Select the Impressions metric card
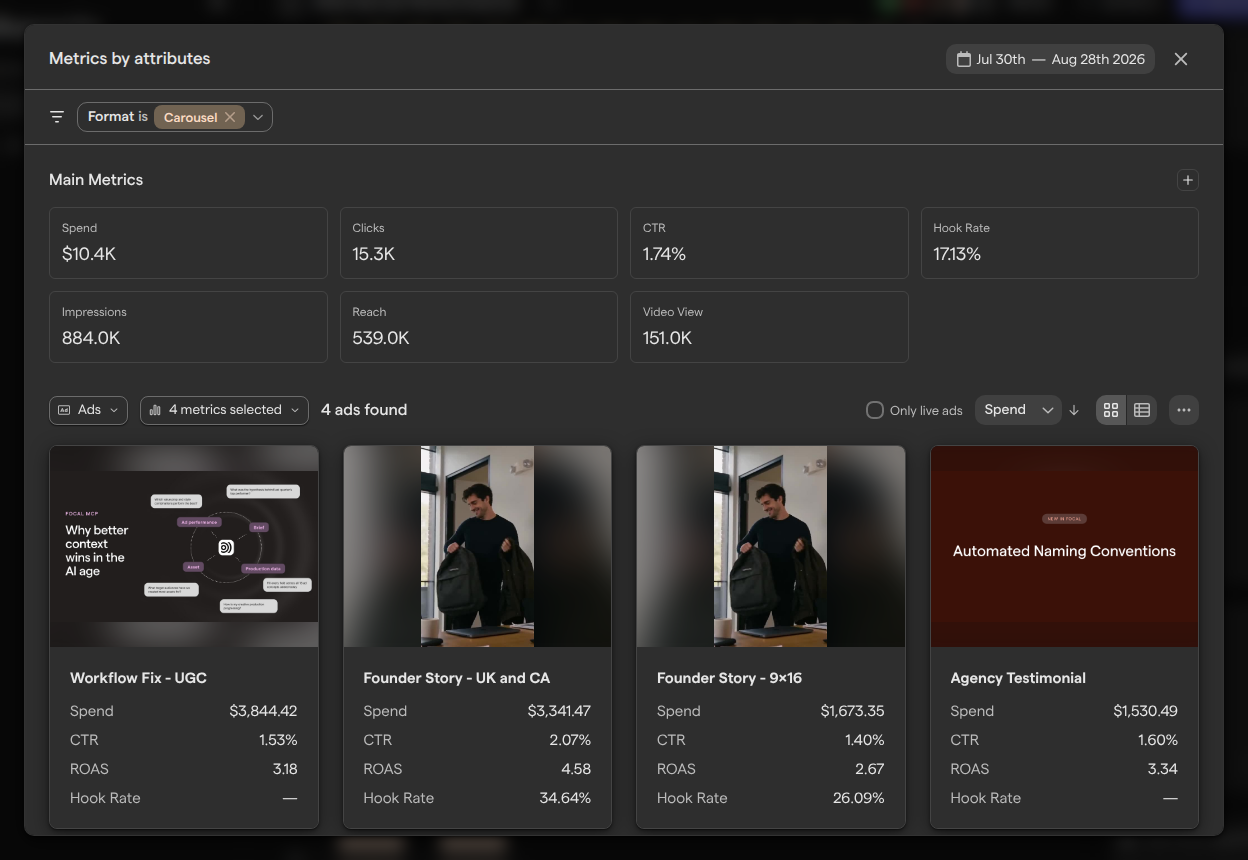The width and height of the screenshot is (1248, 860). pyautogui.click(x=188, y=327)
